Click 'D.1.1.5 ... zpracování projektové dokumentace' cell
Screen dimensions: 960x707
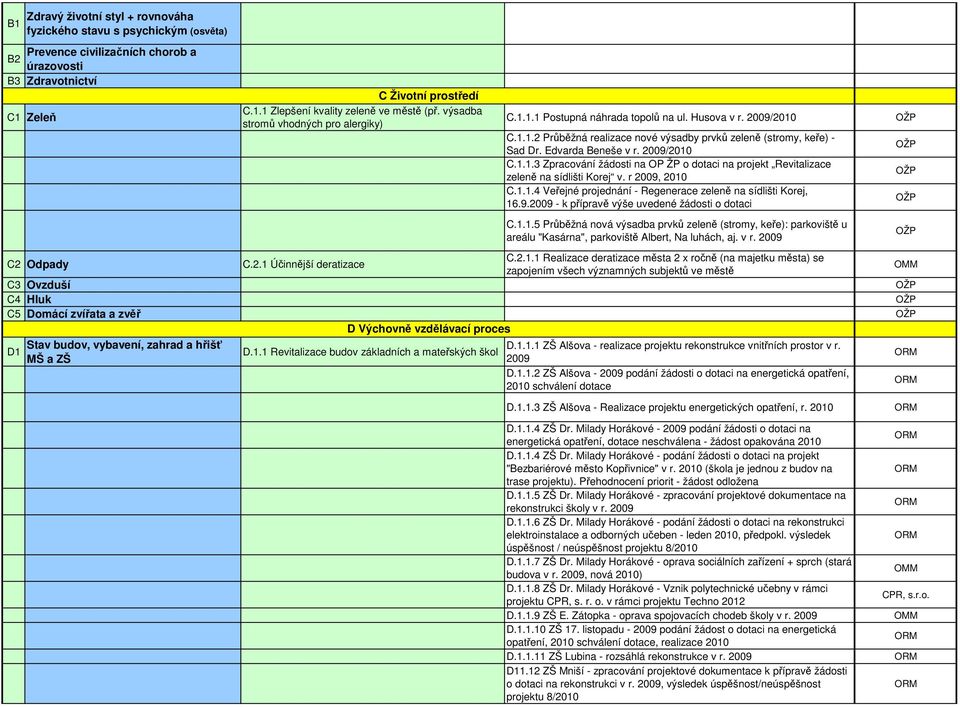(x=680, y=502)
